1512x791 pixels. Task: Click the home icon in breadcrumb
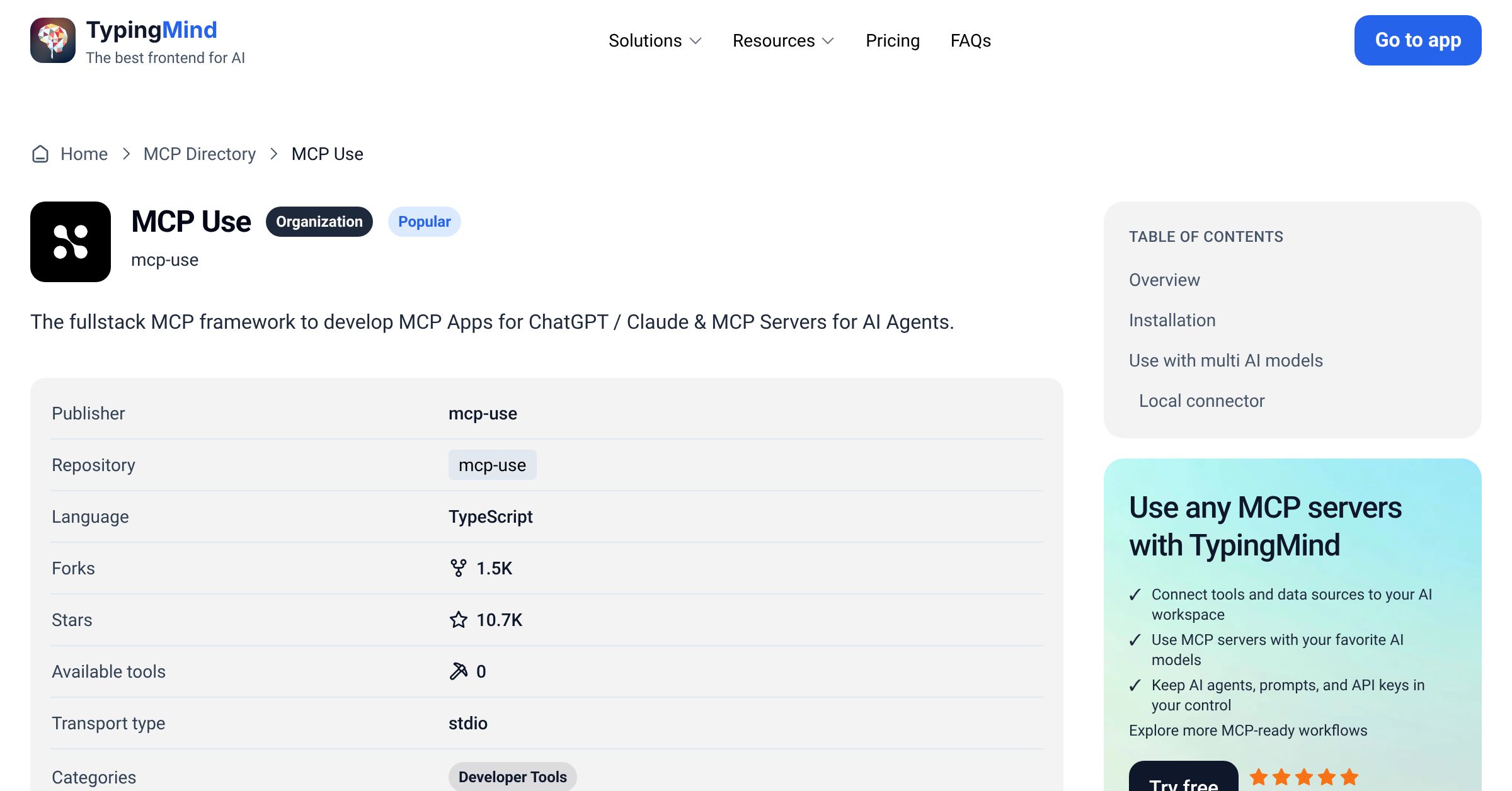click(x=40, y=154)
